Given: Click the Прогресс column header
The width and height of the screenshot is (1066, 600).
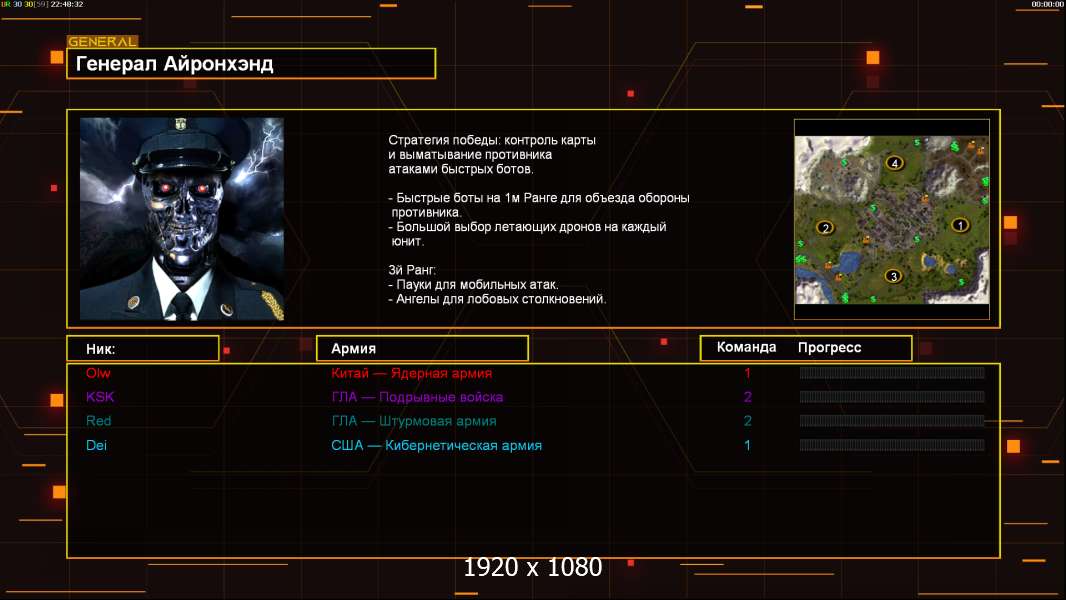Looking at the screenshot, I should click(829, 348).
